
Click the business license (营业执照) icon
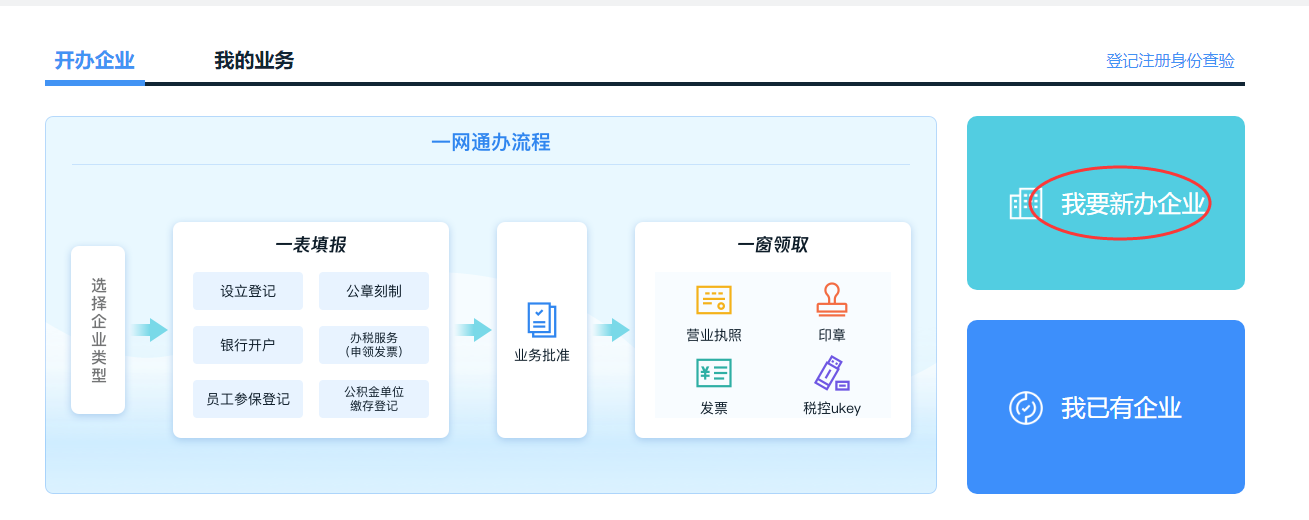pos(713,301)
